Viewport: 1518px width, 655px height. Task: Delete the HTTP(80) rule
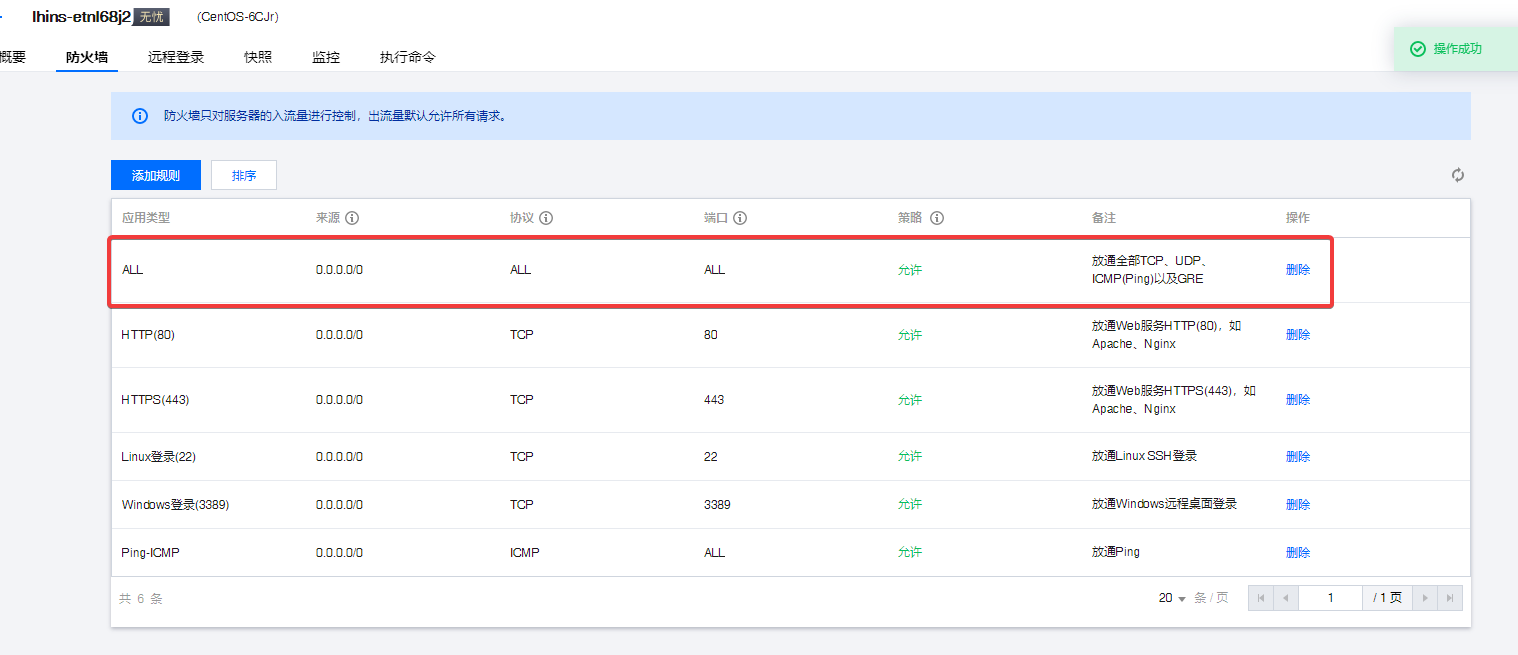(1298, 335)
